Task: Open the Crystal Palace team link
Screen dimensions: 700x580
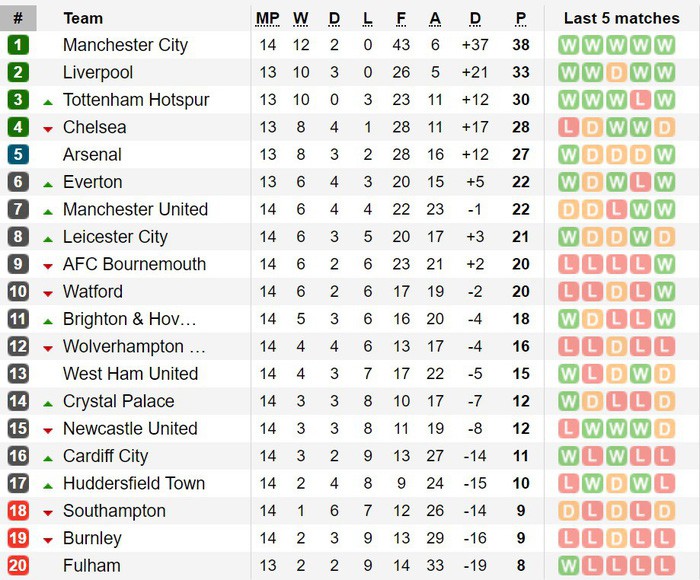Action: tap(118, 401)
